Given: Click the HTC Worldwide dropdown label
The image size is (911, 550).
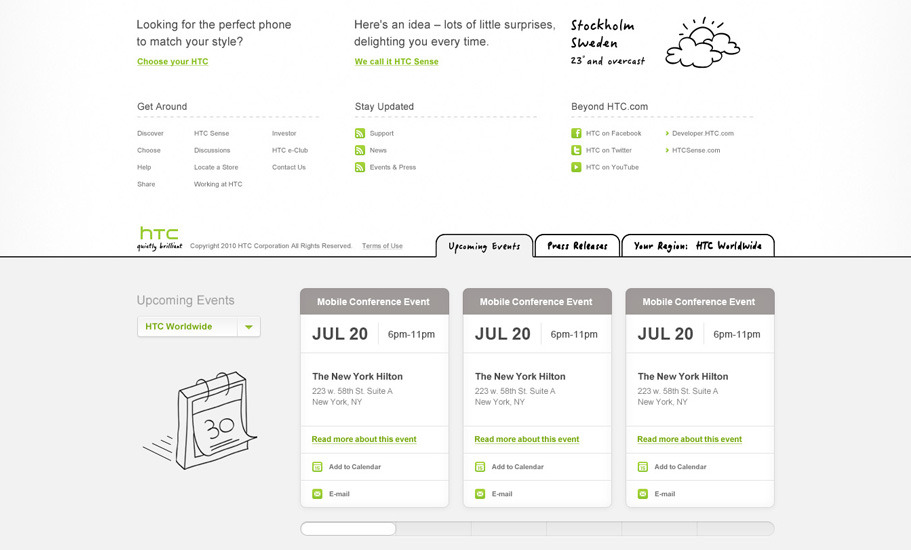Looking at the screenshot, I should (x=178, y=326).
